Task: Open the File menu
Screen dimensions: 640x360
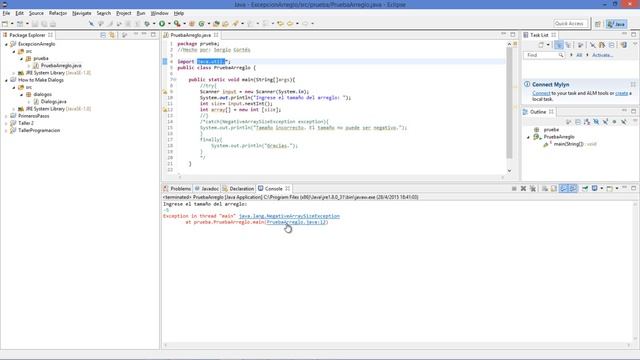Action: [x=6, y=13]
